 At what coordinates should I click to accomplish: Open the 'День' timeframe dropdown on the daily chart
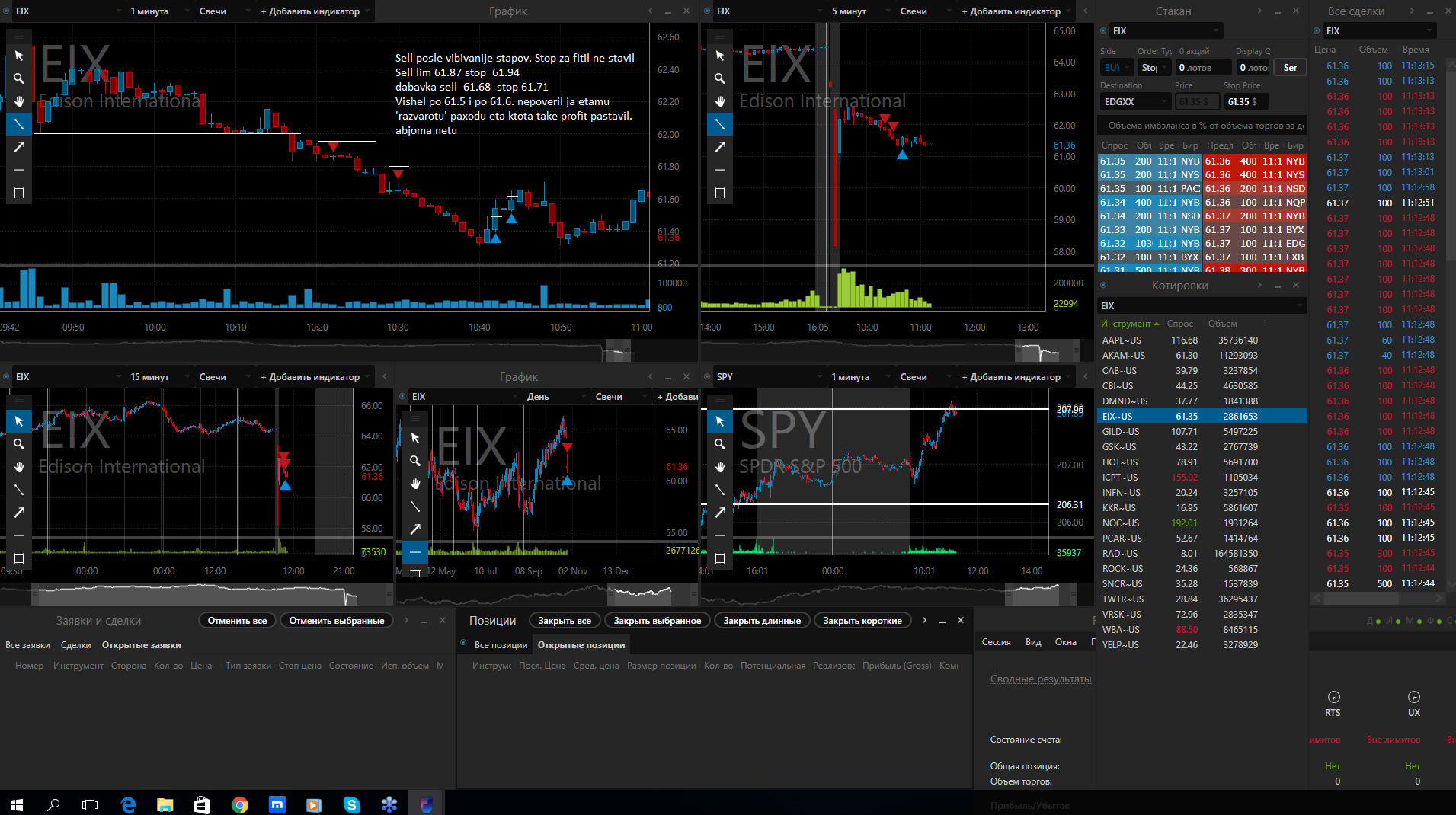click(556, 397)
